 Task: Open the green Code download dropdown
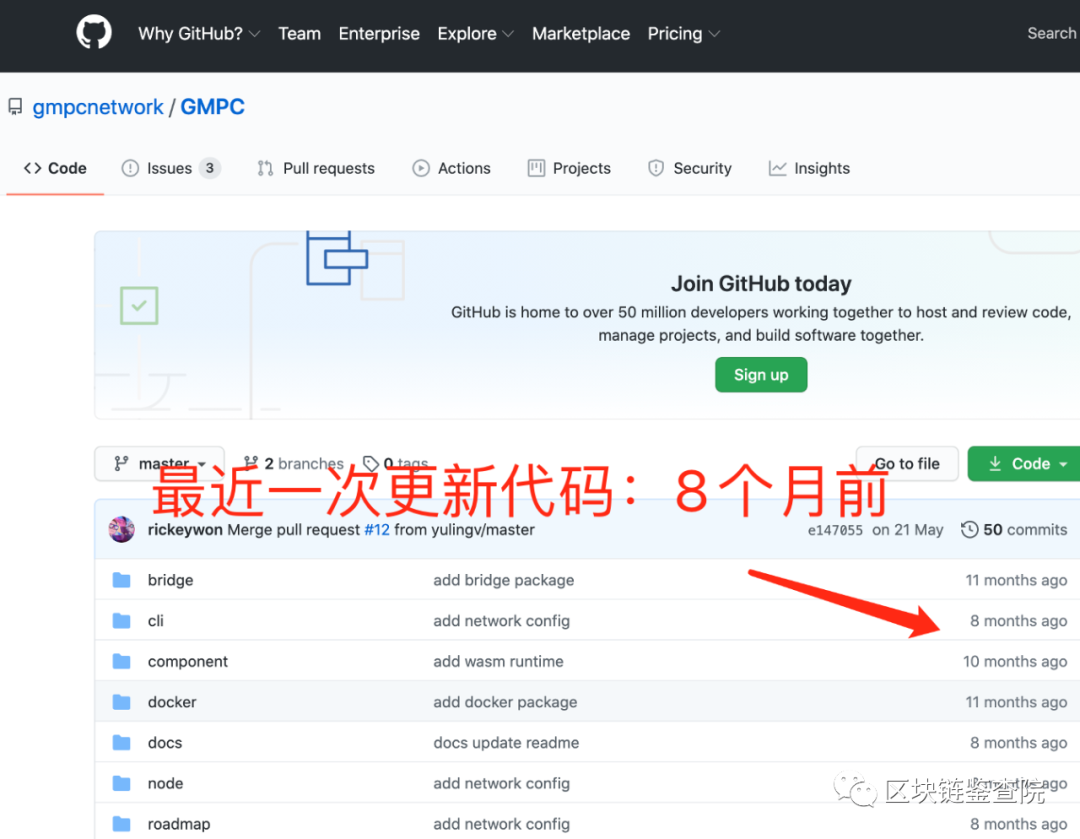(1025, 464)
